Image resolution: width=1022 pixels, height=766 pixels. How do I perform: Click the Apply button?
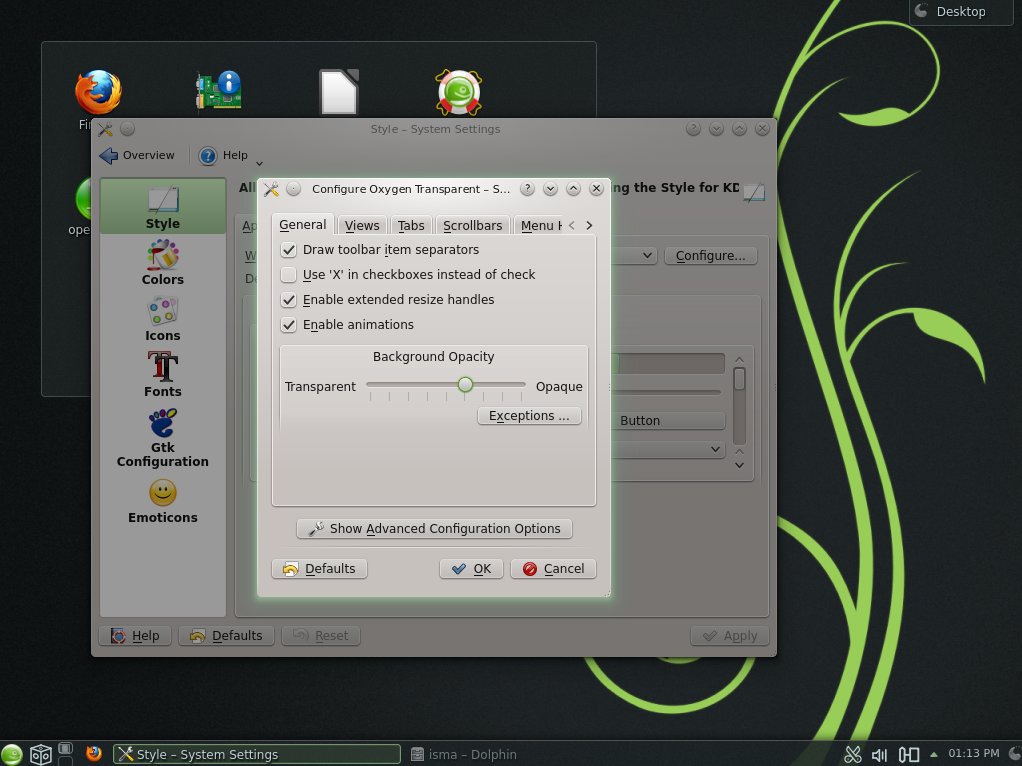730,636
